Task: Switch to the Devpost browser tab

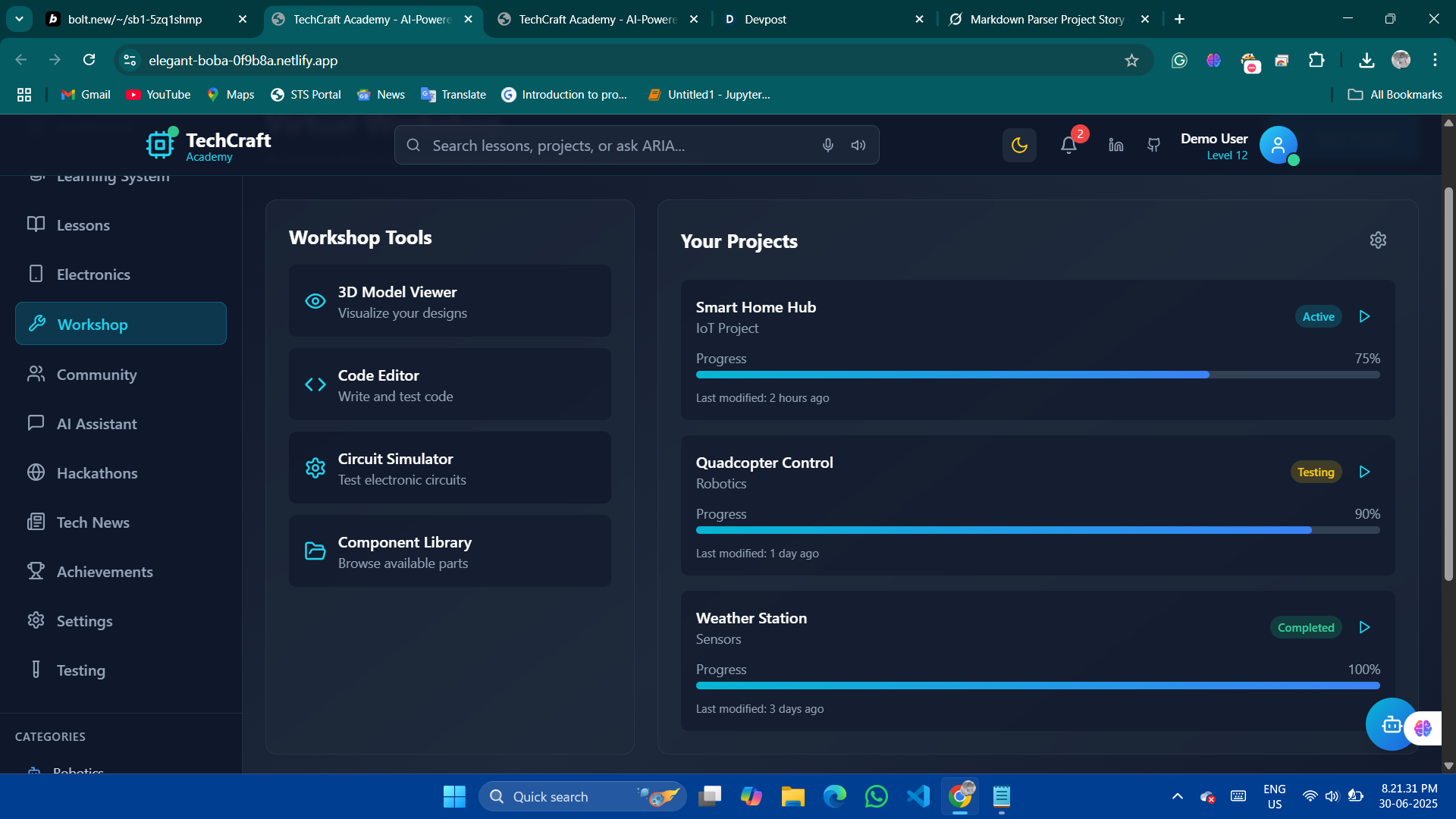Action: [x=823, y=19]
